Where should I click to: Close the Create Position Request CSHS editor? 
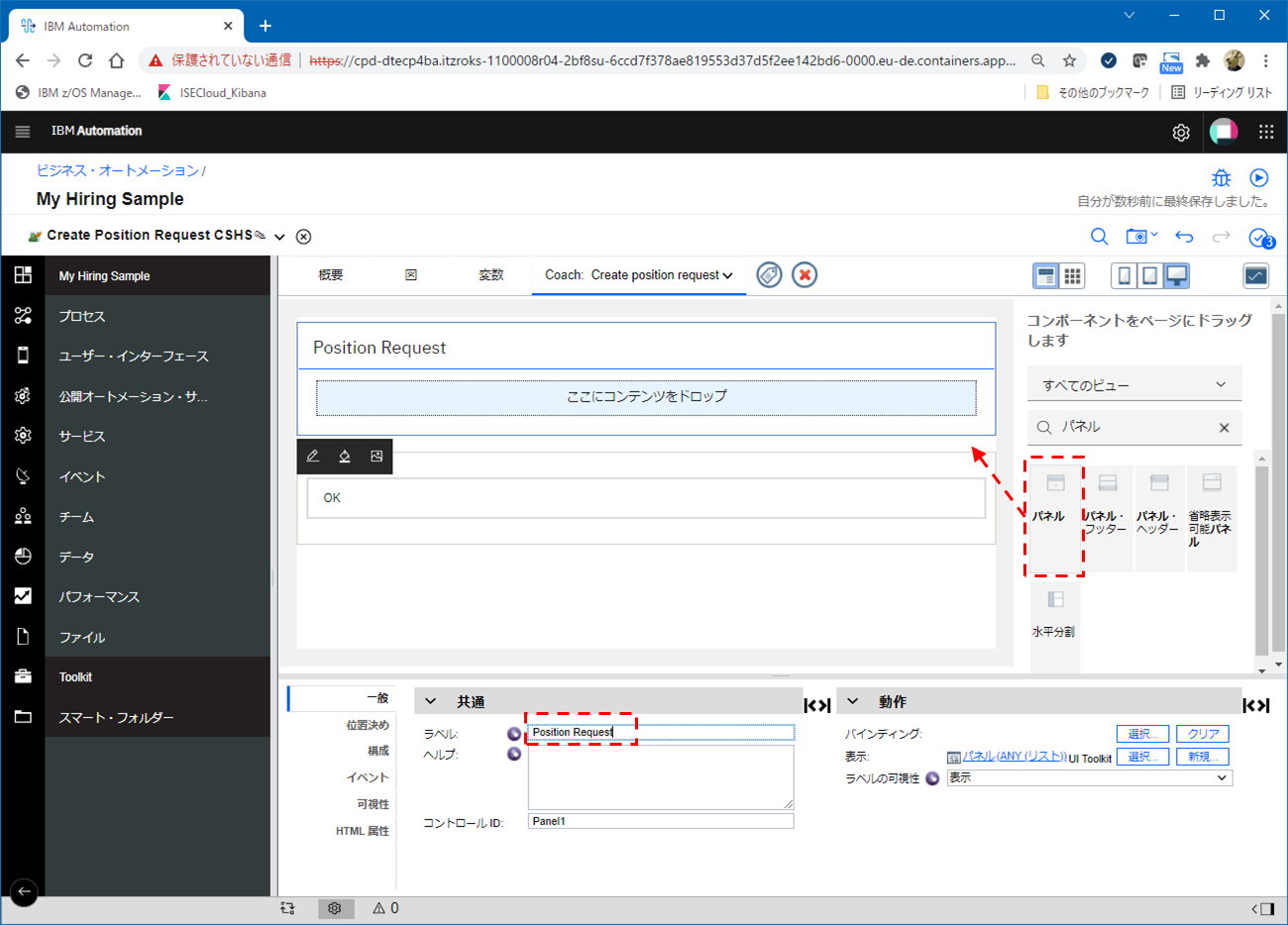coord(304,237)
